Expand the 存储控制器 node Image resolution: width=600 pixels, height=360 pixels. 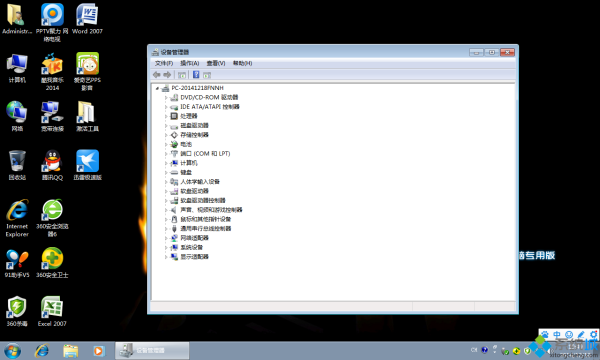(166, 135)
